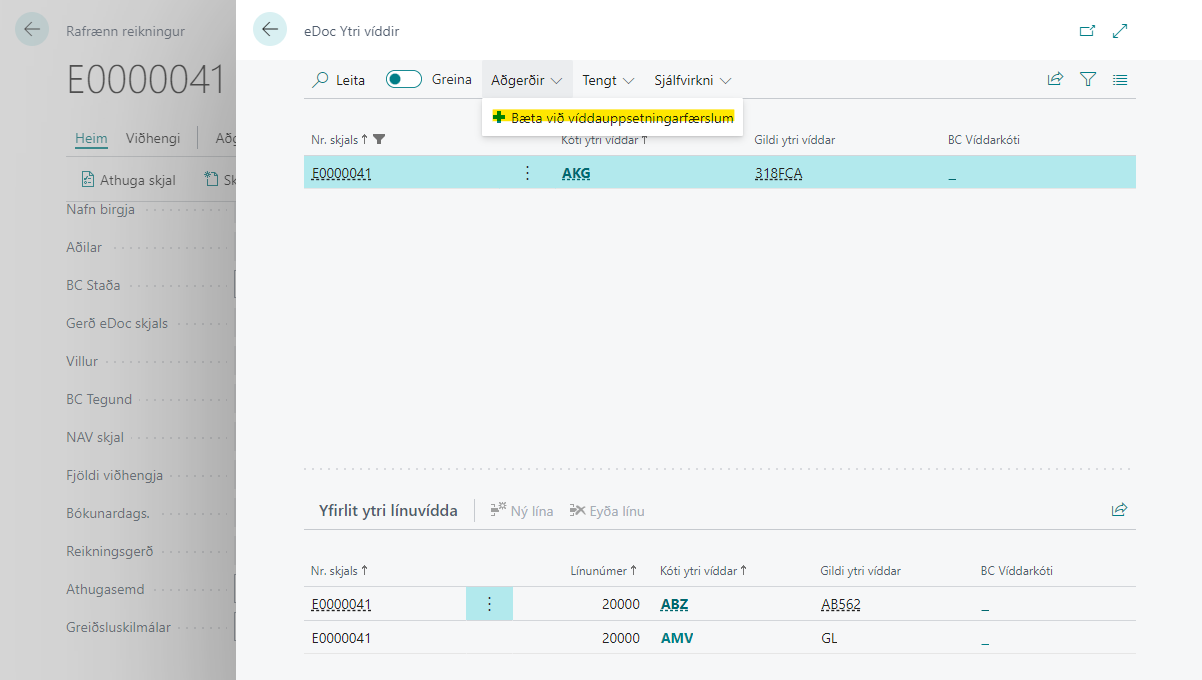Select Bæta við víddauppsetningarfærslum menu entry
Image resolution: width=1202 pixels, height=680 pixels.
(613, 118)
